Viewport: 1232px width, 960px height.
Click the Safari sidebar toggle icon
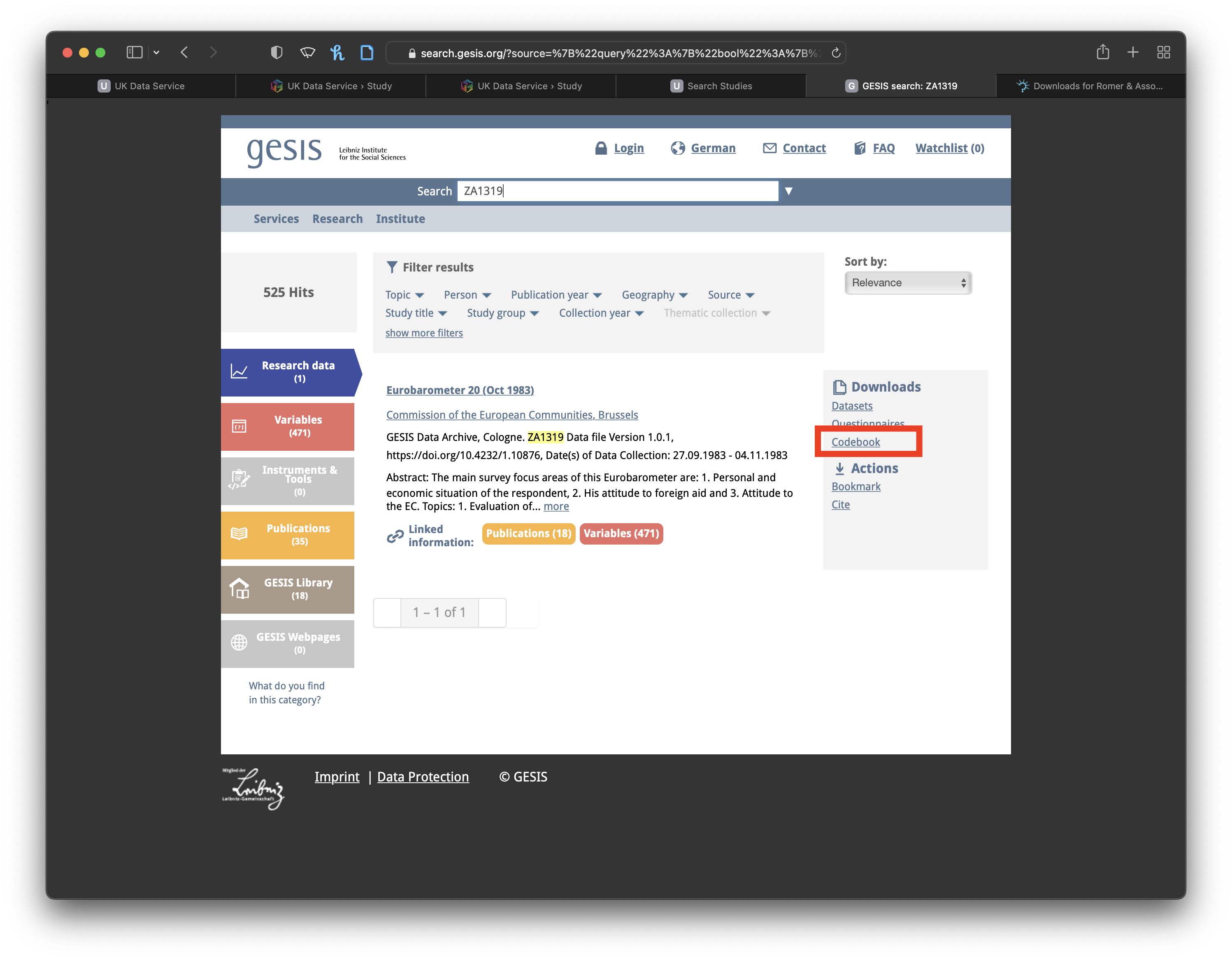tap(134, 52)
